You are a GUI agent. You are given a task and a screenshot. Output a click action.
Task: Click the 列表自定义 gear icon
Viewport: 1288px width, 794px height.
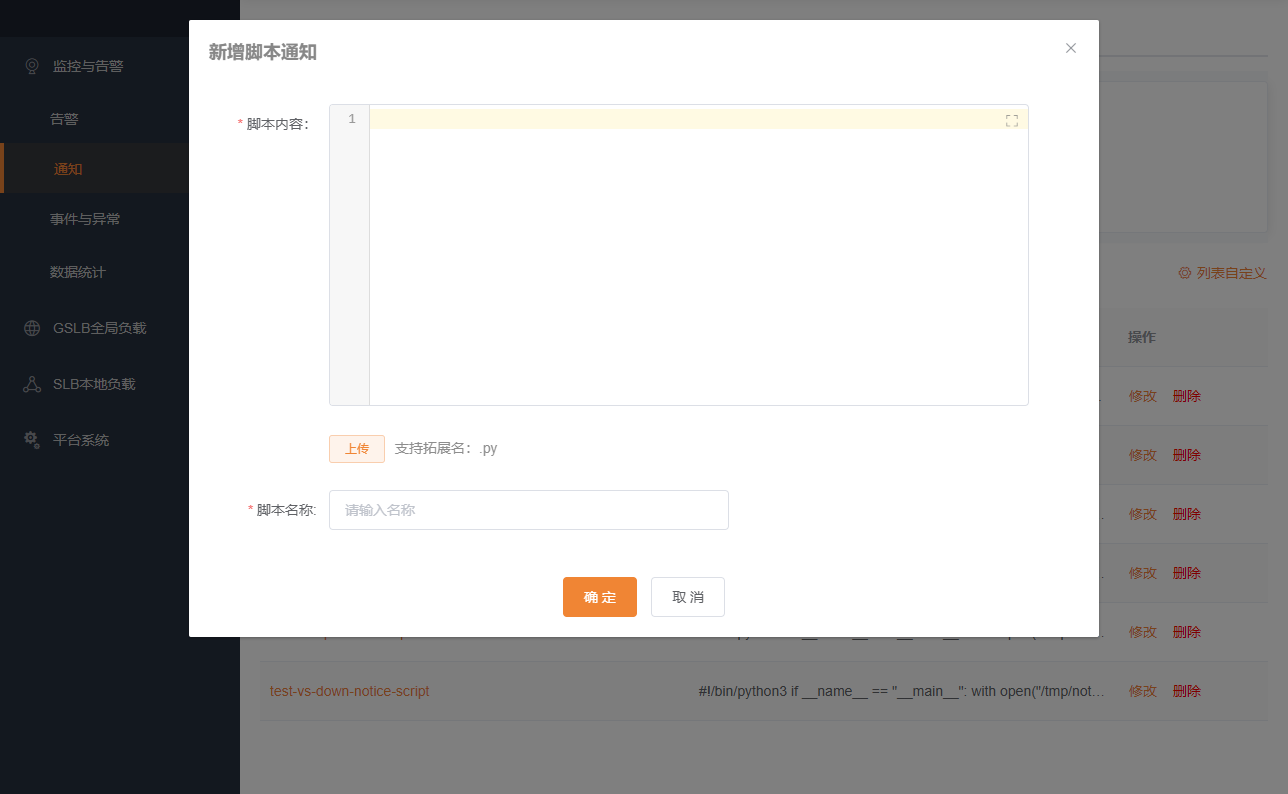click(1183, 272)
